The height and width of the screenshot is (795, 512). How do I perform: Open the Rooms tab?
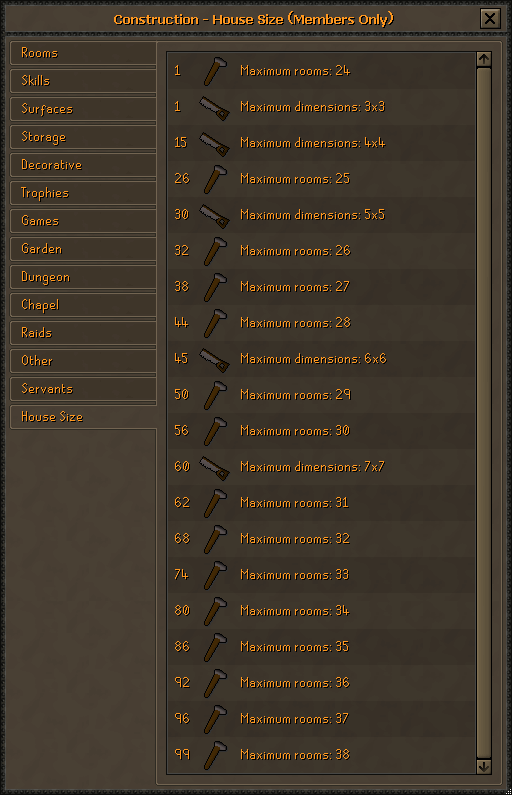tap(83, 53)
